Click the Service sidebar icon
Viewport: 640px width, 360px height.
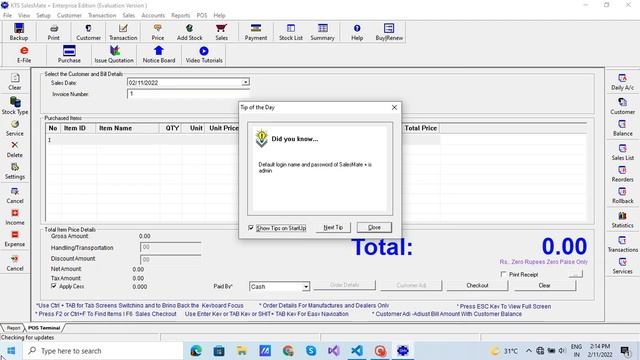[15, 128]
